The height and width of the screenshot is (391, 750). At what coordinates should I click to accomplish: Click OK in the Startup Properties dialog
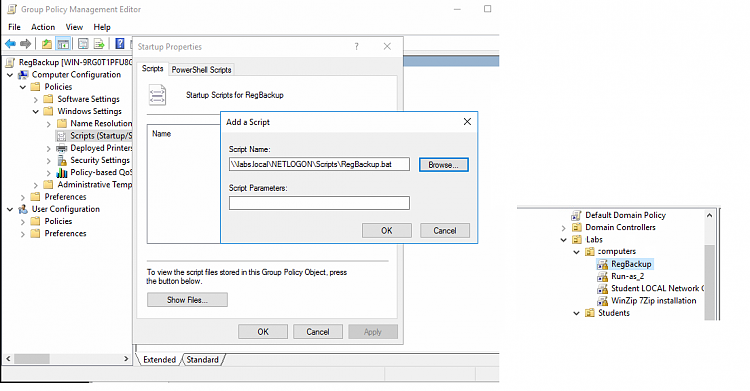263,332
